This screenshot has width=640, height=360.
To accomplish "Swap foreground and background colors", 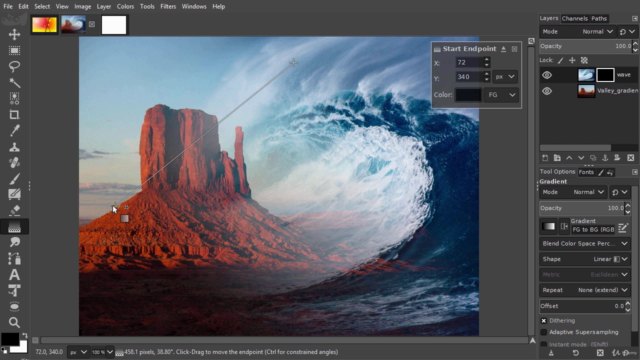I will (24, 336).
